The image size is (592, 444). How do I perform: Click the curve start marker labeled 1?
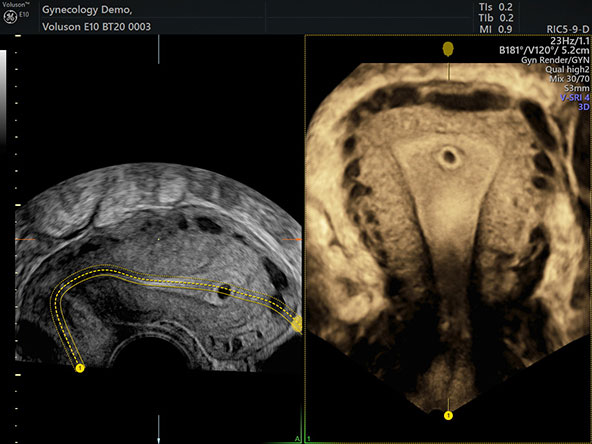(80, 368)
